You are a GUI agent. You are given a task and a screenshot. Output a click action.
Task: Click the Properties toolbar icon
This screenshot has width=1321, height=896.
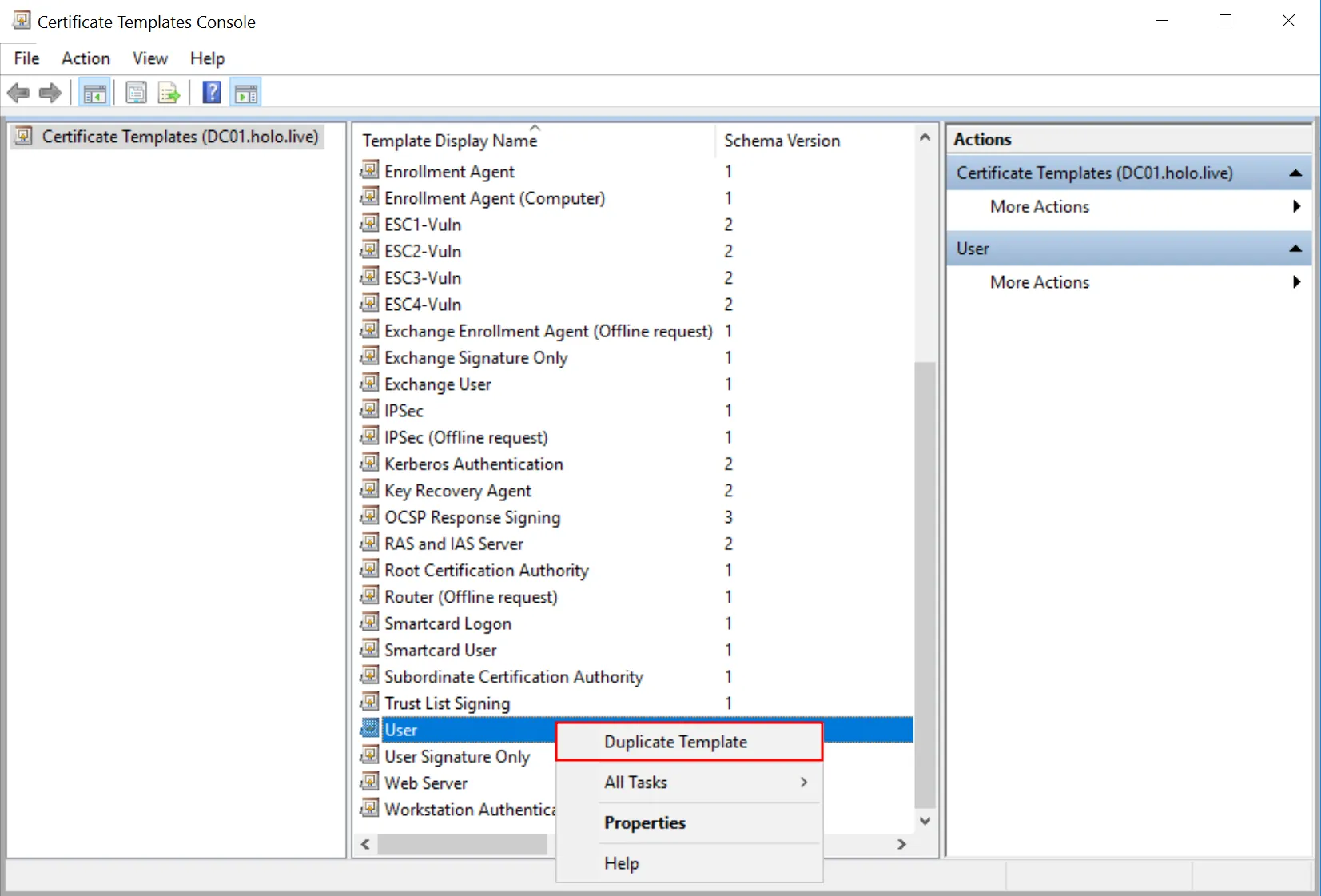137,94
